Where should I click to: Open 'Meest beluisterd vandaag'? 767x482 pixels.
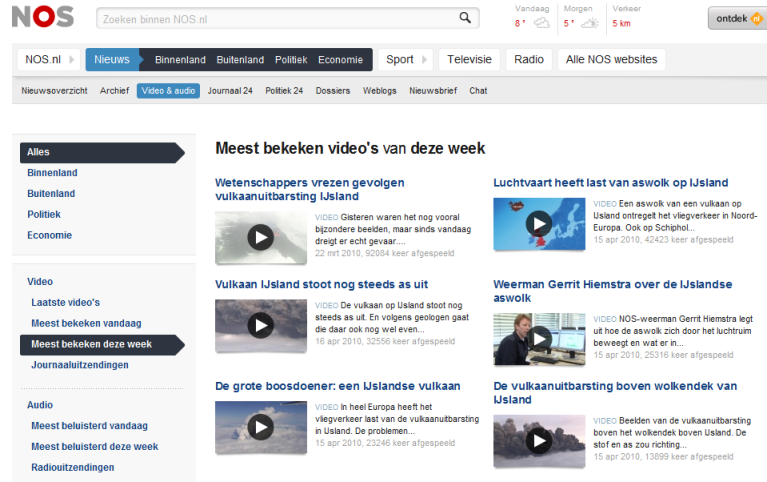pyautogui.click(x=90, y=426)
